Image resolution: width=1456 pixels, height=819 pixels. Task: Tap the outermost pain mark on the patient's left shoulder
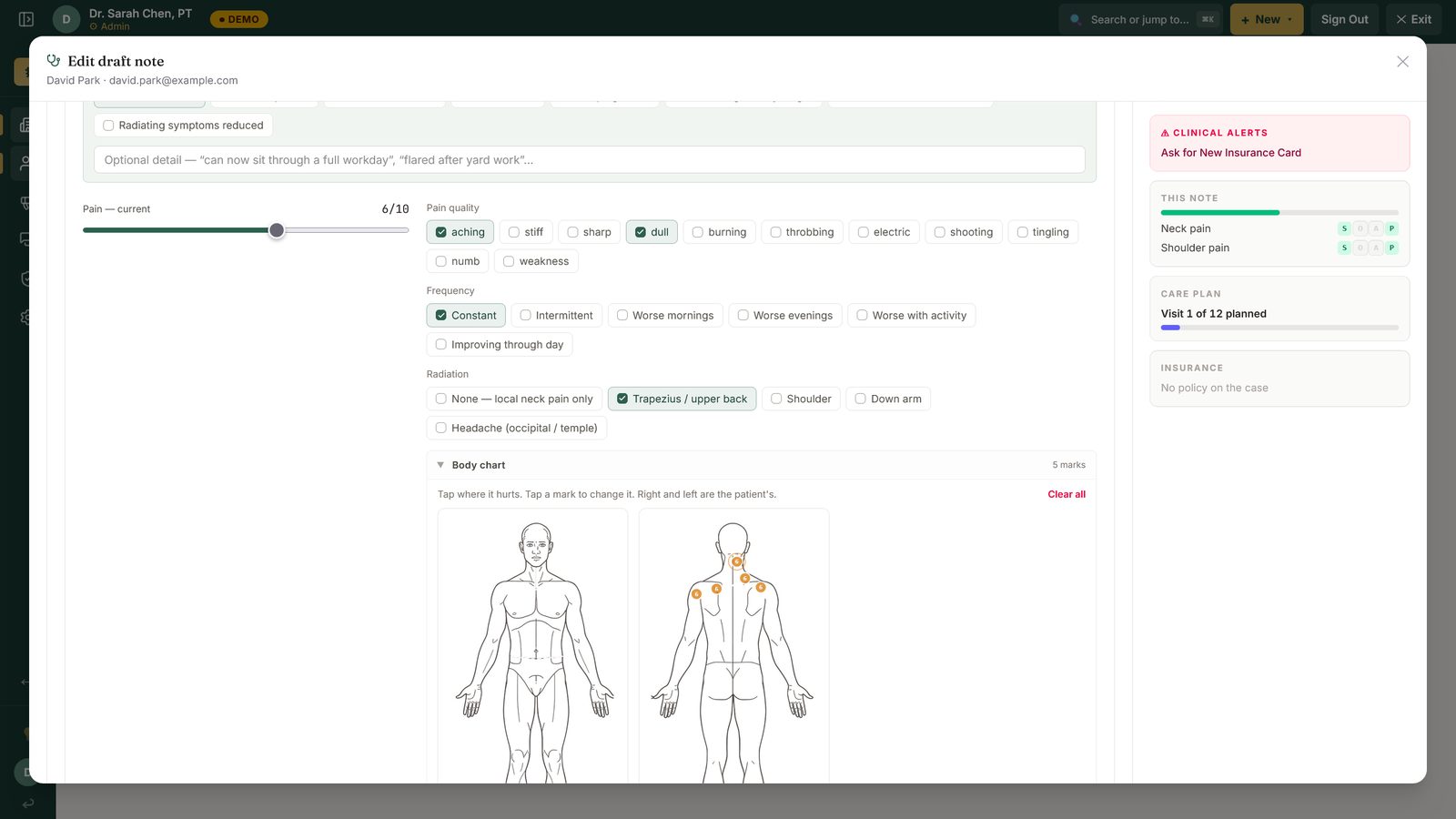[x=696, y=594]
